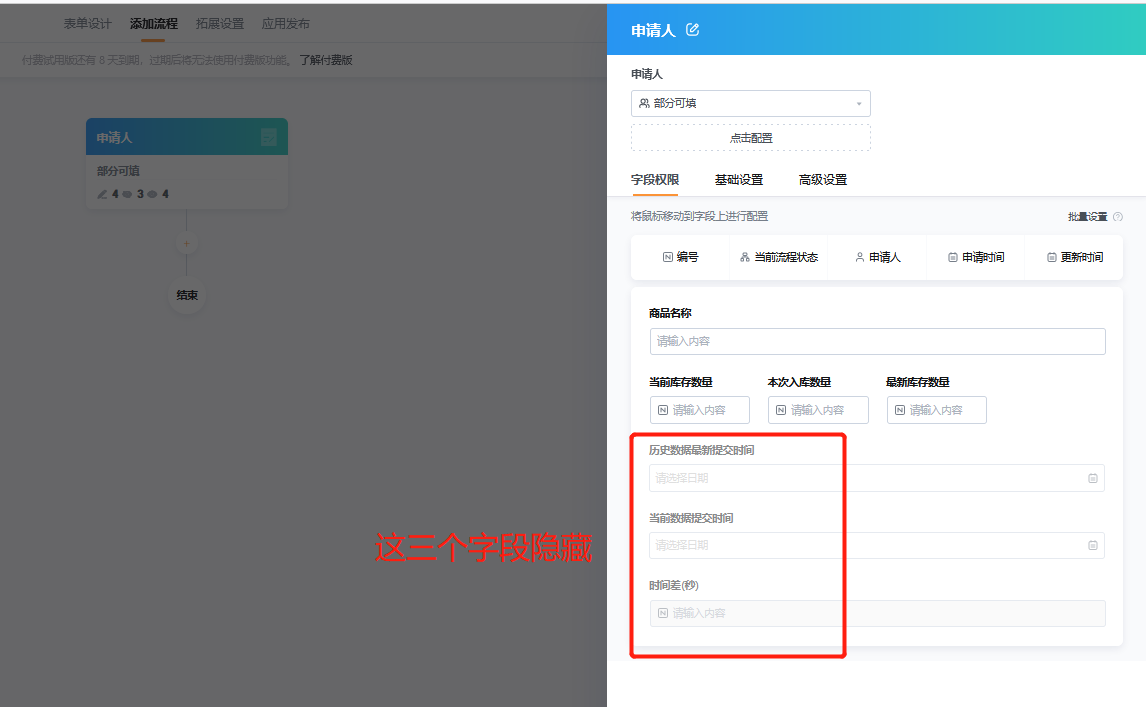This screenshot has width=1146, height=707.
Task: Switch to the 字段权限 tab
Action: [655, 180]
